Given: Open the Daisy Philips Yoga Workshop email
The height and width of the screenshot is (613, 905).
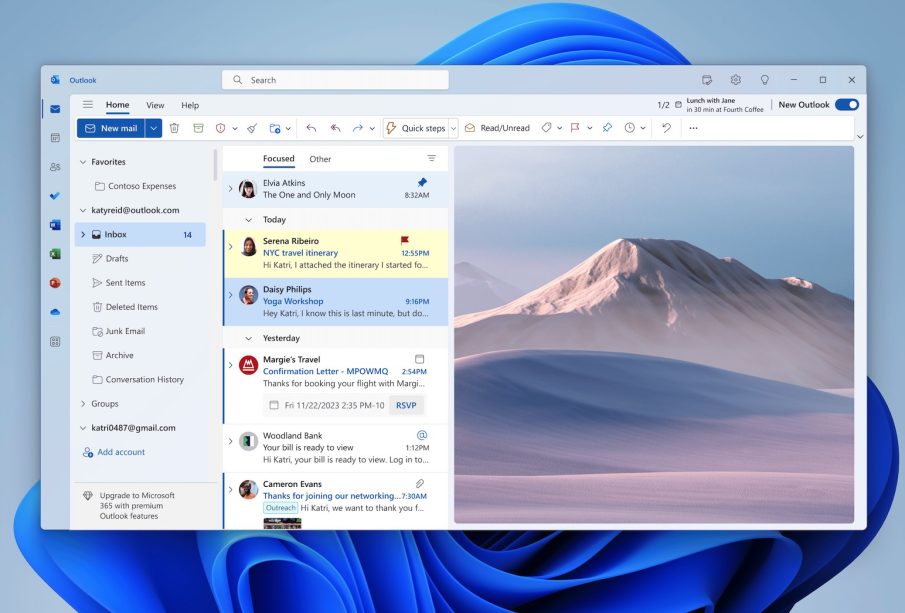Looking at the screenshot, I should (336, 301).
